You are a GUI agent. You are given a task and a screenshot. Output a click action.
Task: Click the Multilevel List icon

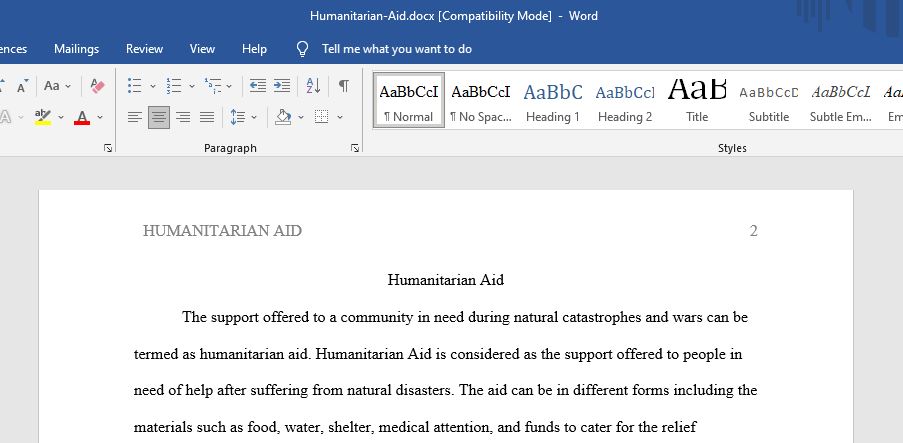213,86
